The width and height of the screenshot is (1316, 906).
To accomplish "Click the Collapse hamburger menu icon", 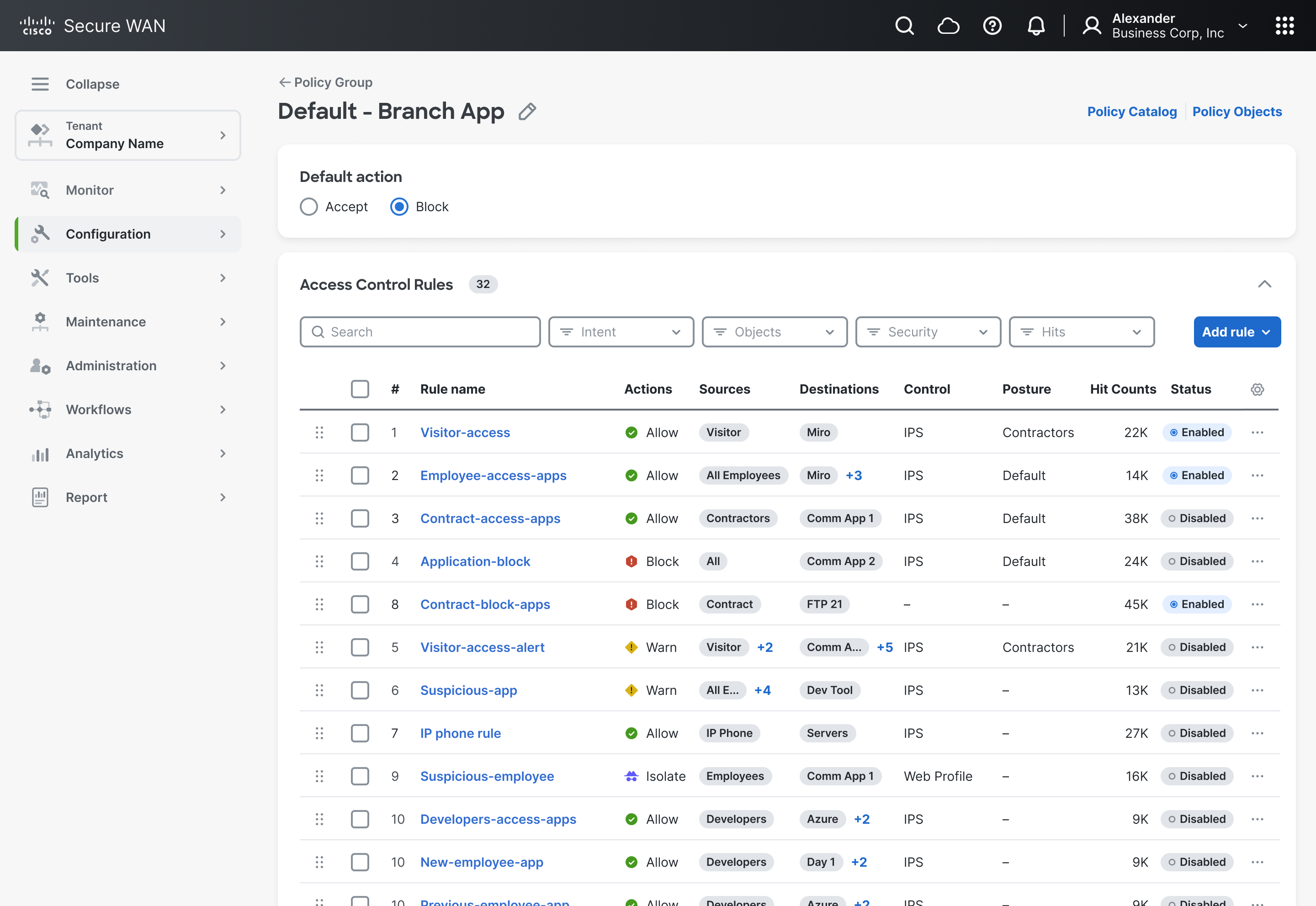I will click(x=40, y=84).
